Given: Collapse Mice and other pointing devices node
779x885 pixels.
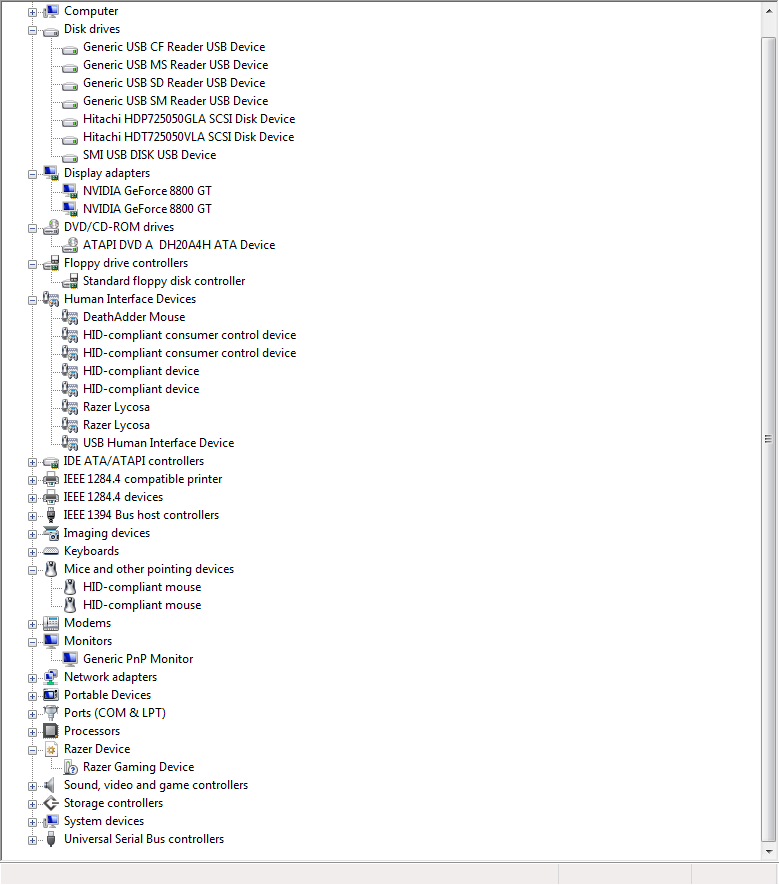Looking at the screenshot, I should click(x=32, y=570).
